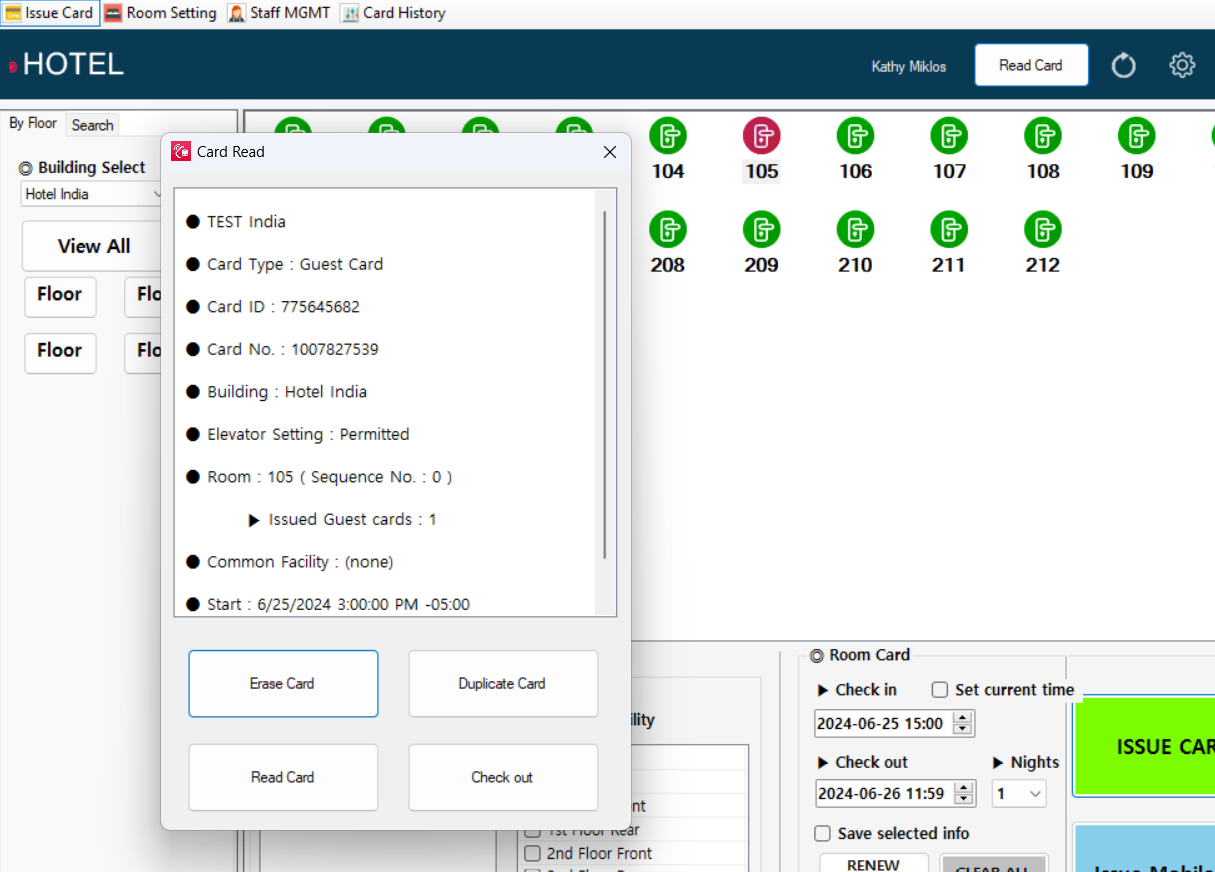Click the Card Read list scrollbar
Viewport: 1215px width, 872px height.
(604, 385)
